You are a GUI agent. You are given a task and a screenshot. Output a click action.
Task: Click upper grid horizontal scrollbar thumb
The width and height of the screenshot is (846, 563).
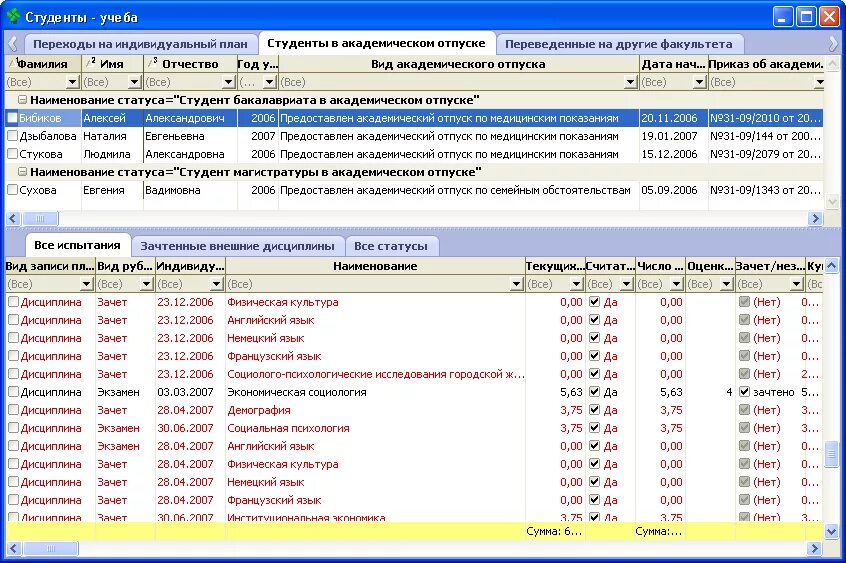point(40,219)
